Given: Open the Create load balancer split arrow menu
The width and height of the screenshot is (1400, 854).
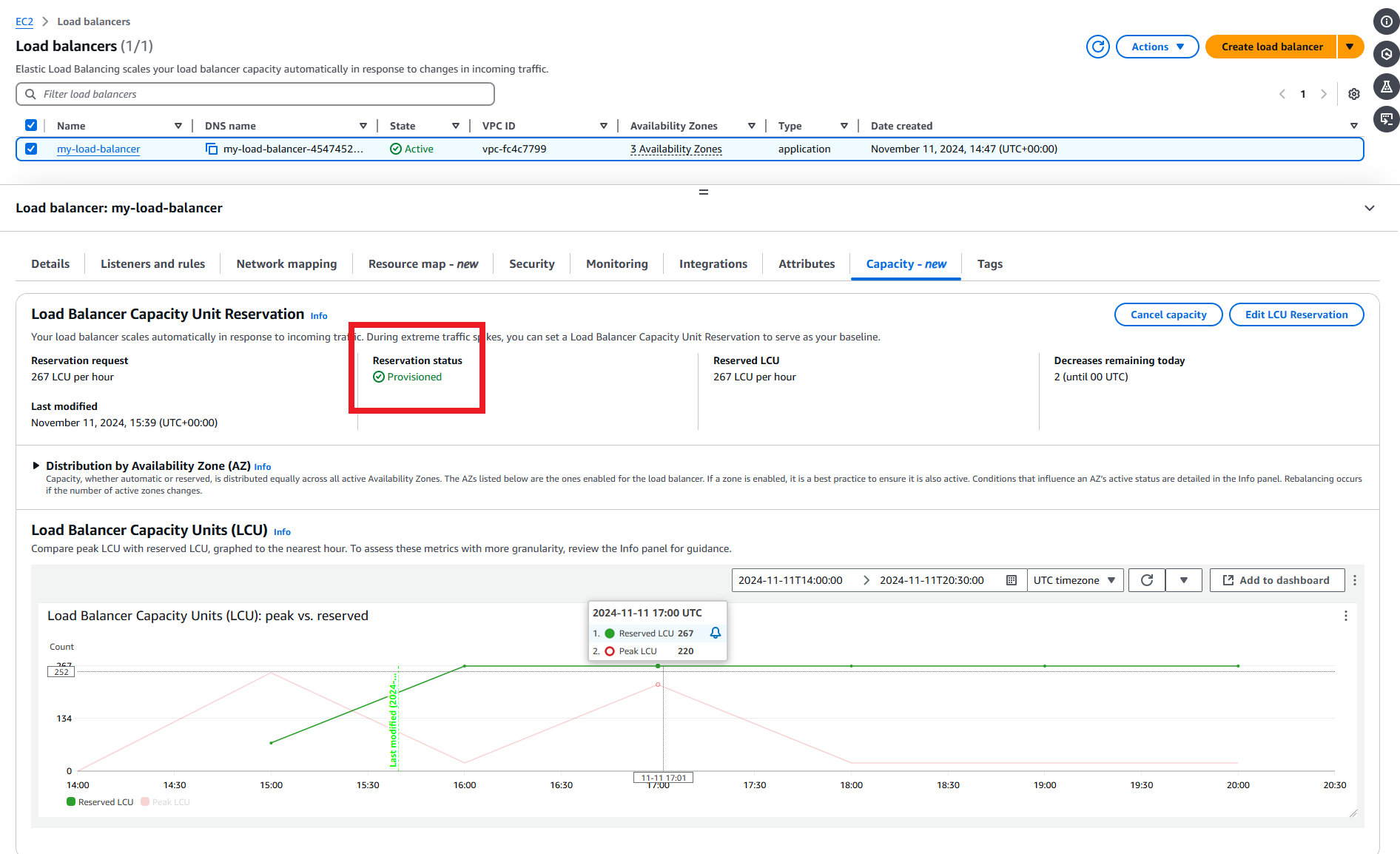Looking at the screenshot, I should 1350,47.
